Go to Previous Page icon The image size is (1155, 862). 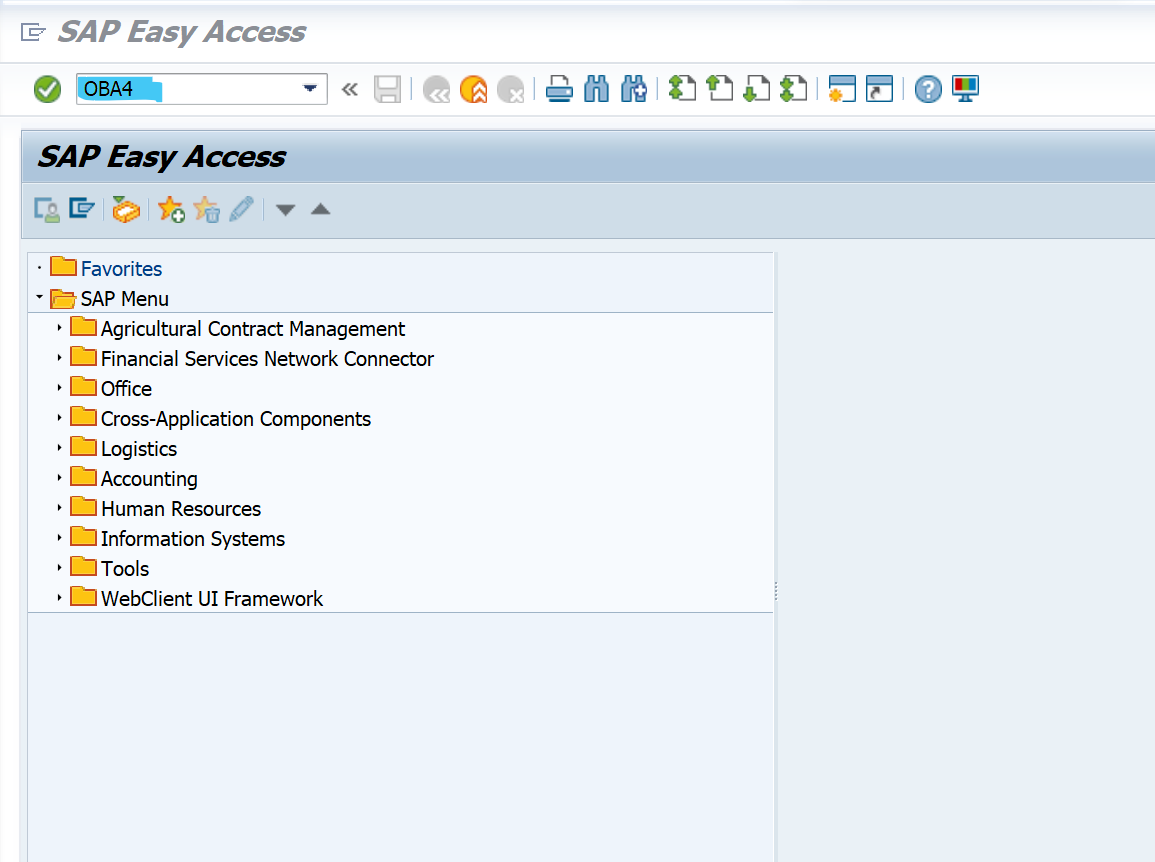720,89
